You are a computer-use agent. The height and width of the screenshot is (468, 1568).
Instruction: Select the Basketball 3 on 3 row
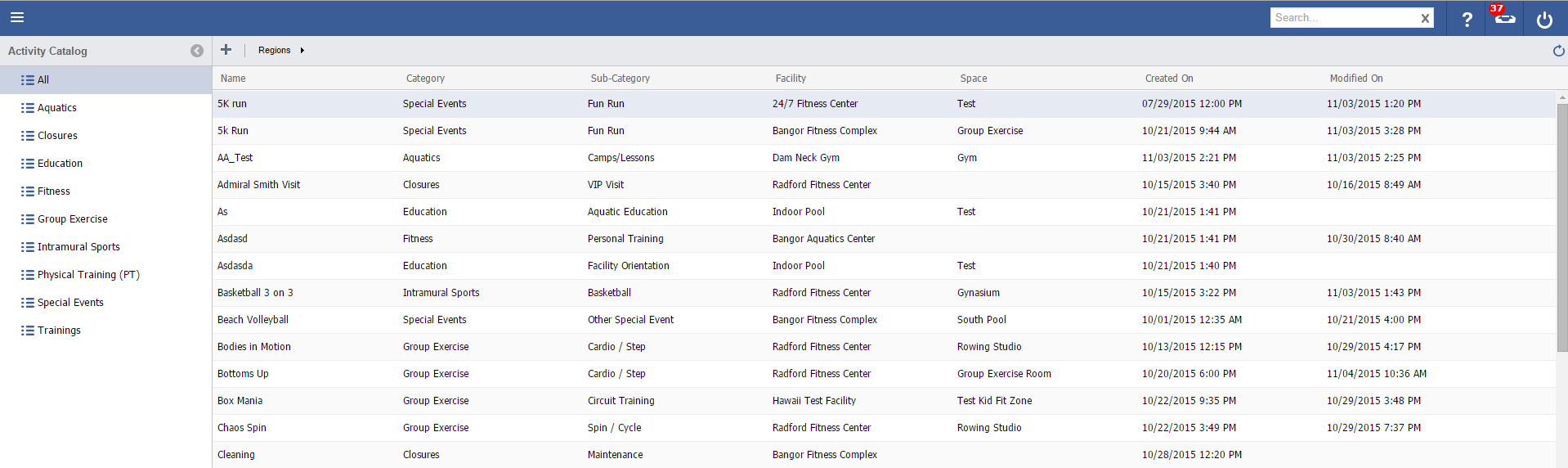(255, 293)
